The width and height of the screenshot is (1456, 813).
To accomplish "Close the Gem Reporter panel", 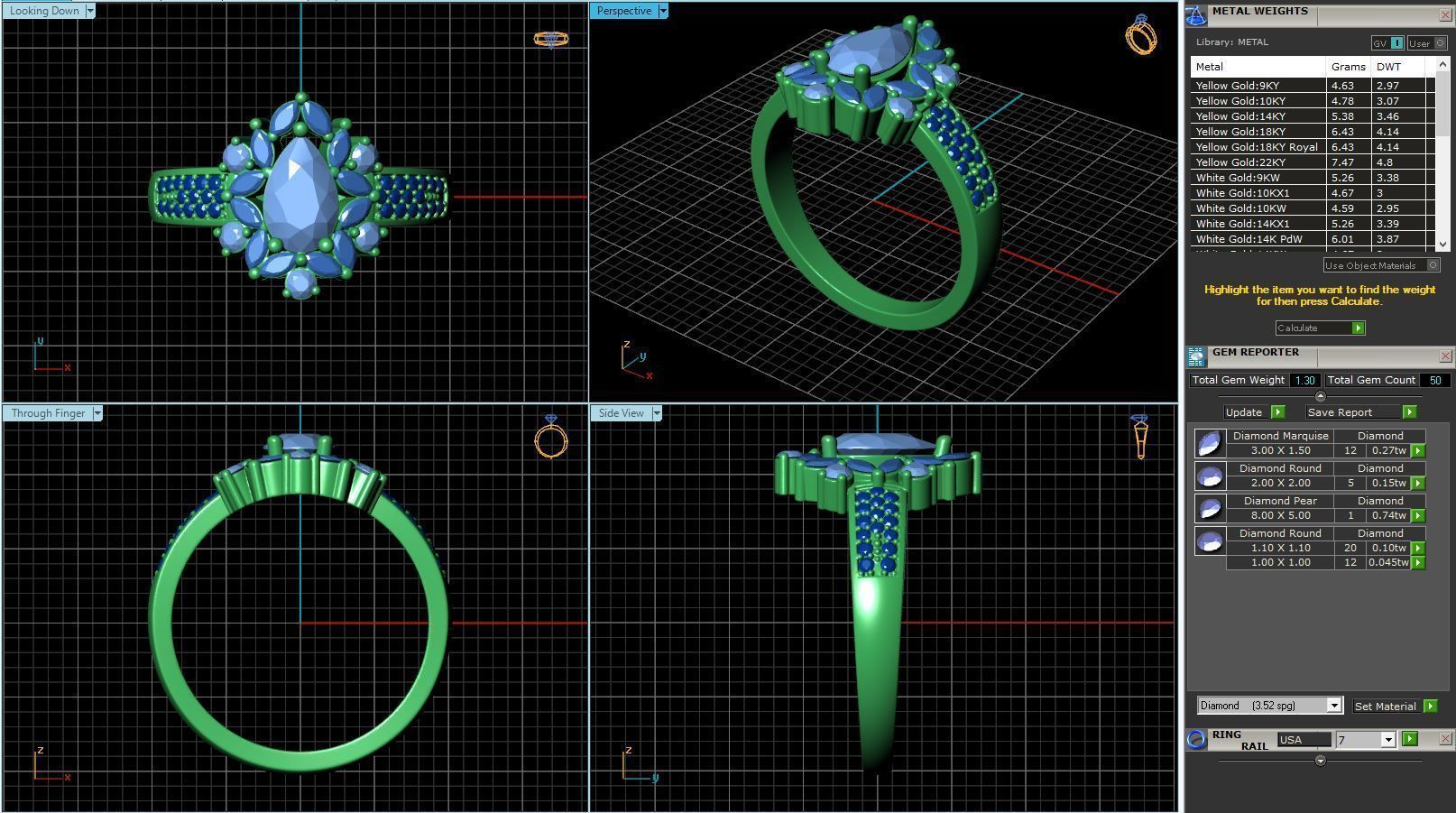I will tap(1444, 356).
